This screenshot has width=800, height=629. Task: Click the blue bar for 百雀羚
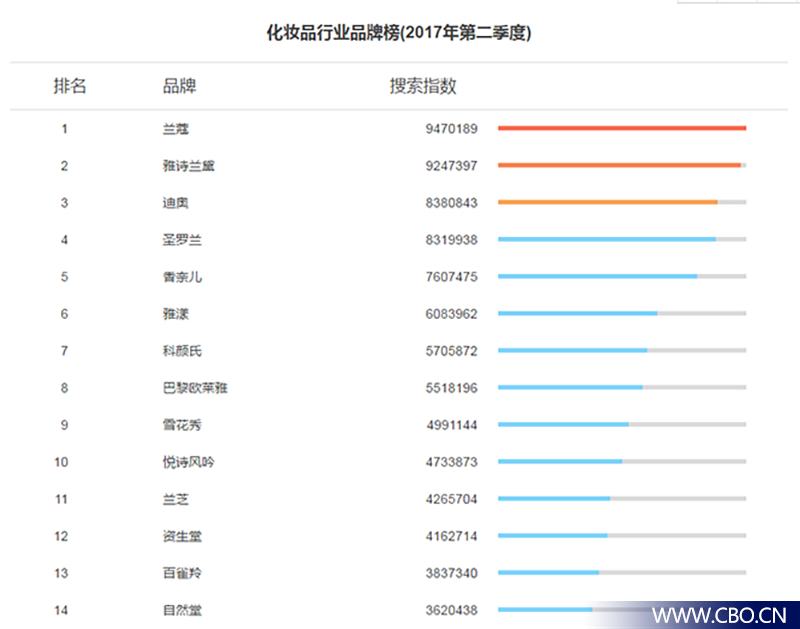(x=548, y=573)
